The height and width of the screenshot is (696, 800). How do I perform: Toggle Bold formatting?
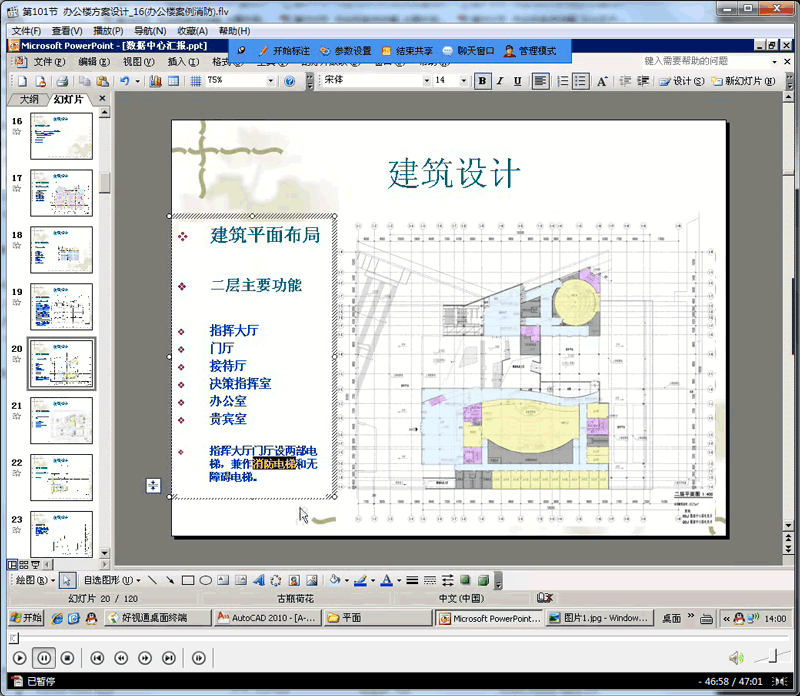[485, 80]
